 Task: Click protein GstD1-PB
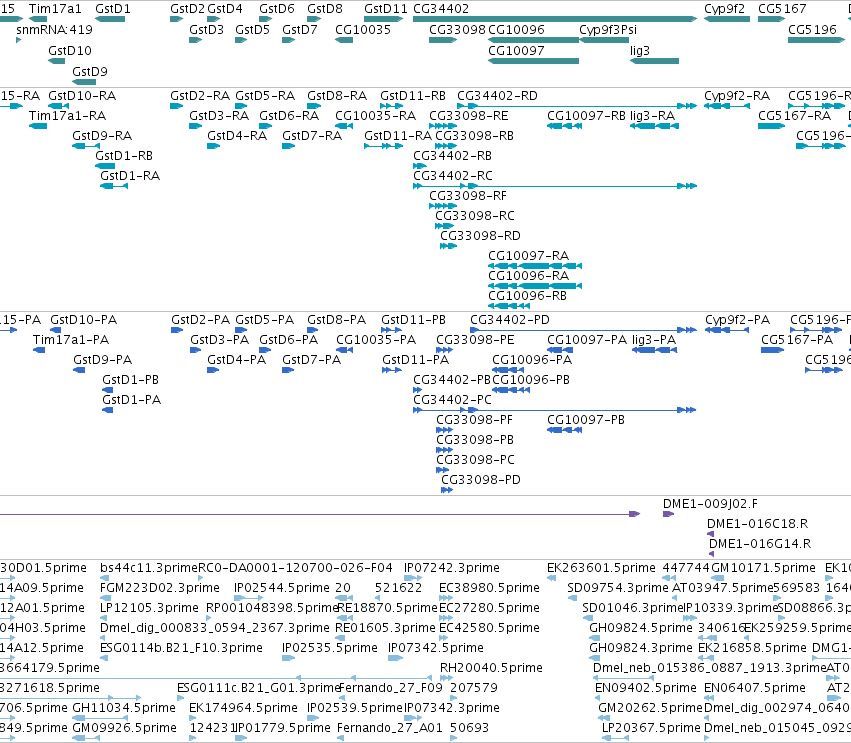(x=107, y=390)
